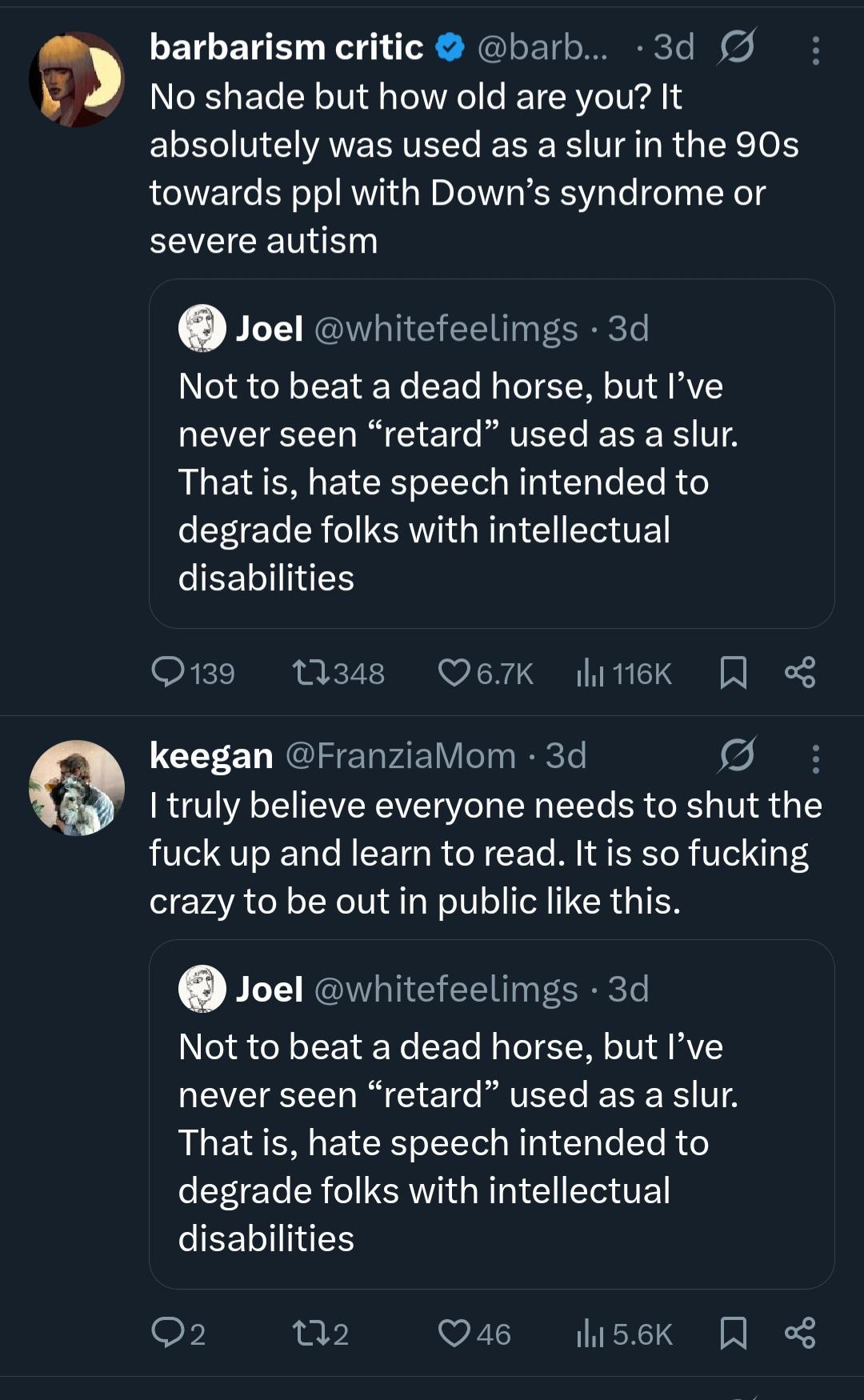Bookmark barbarism critic's post
Viewport: 864px width, 1400px height.
point(733,673)
